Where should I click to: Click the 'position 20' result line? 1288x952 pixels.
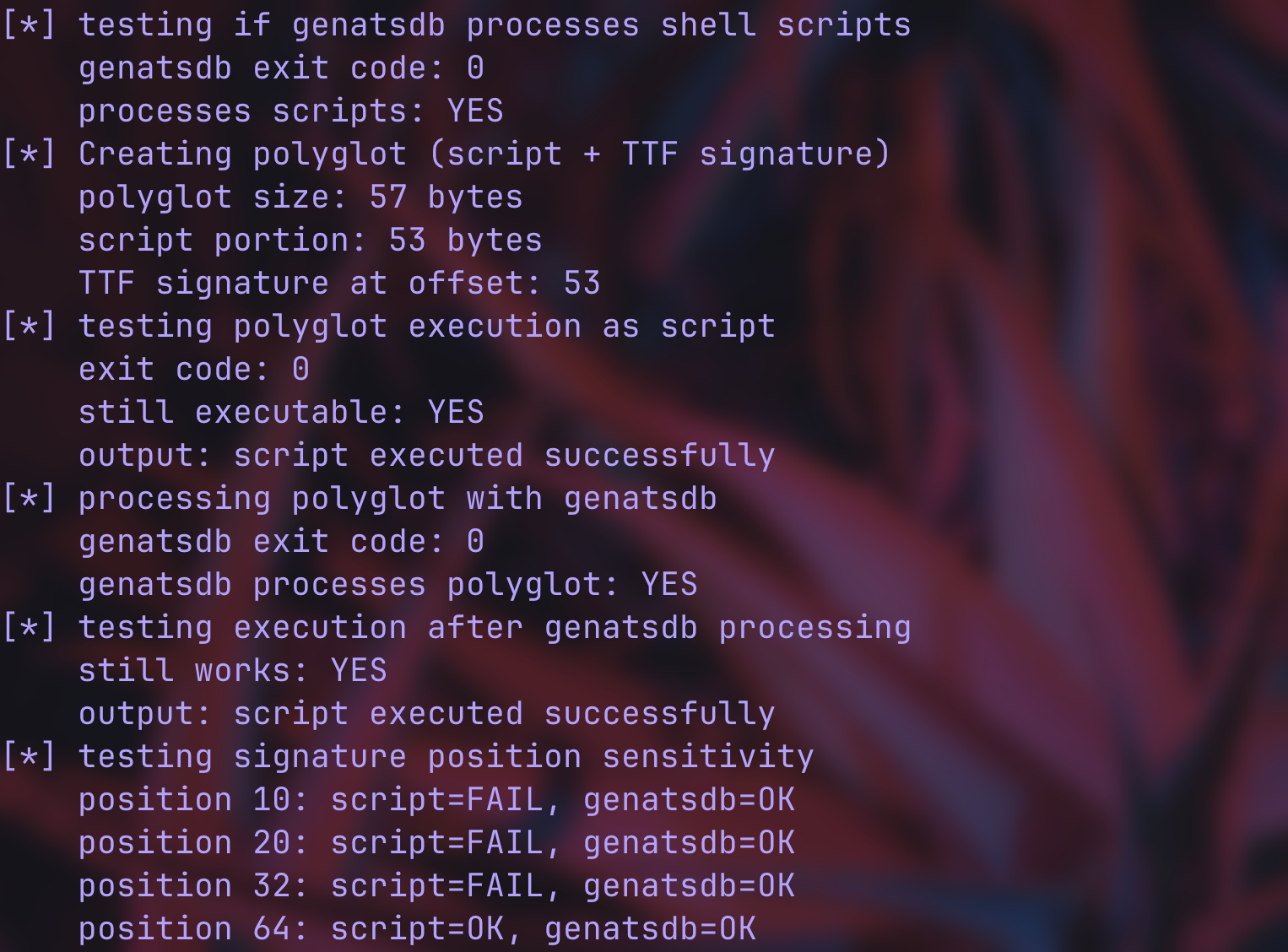436,843
